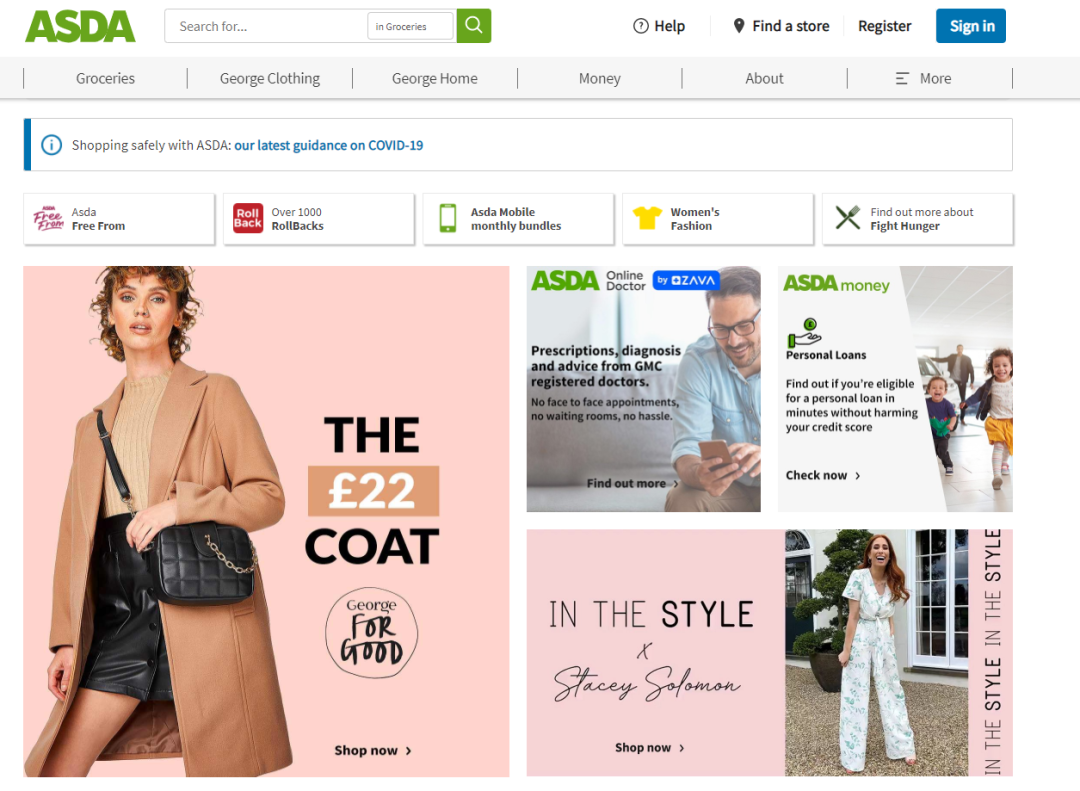The image size is (1080, 791).
Task: Click the crossed cutlery Fight Hunger icon
Action: point(847,218)
